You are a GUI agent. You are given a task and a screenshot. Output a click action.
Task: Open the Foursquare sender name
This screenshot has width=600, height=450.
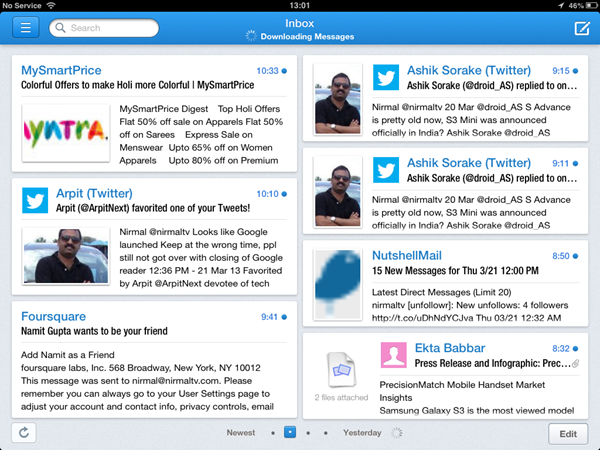pos(54,316)
